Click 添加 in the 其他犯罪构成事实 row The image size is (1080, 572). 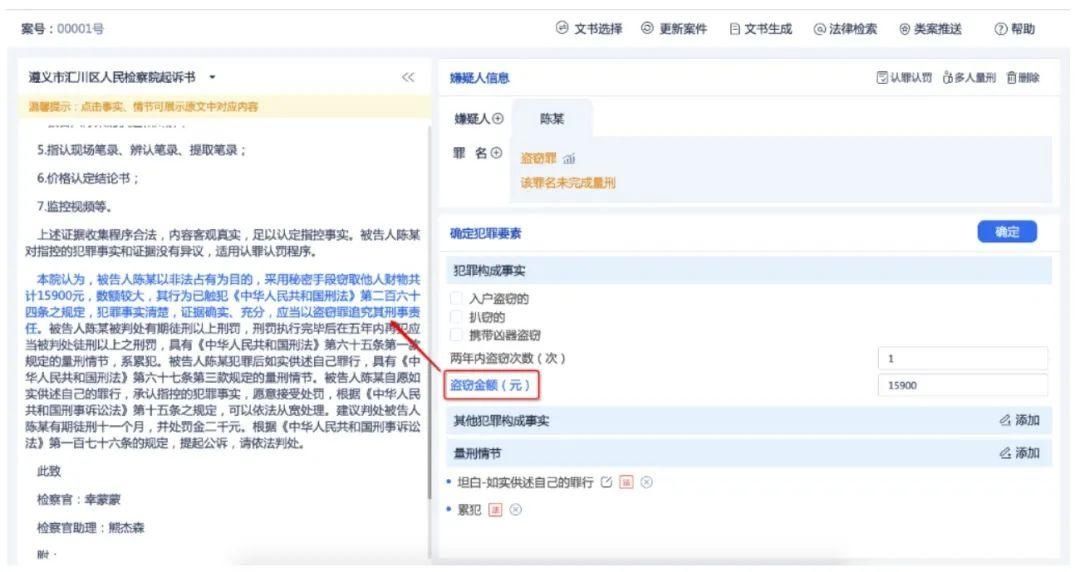click(1020, 420)
